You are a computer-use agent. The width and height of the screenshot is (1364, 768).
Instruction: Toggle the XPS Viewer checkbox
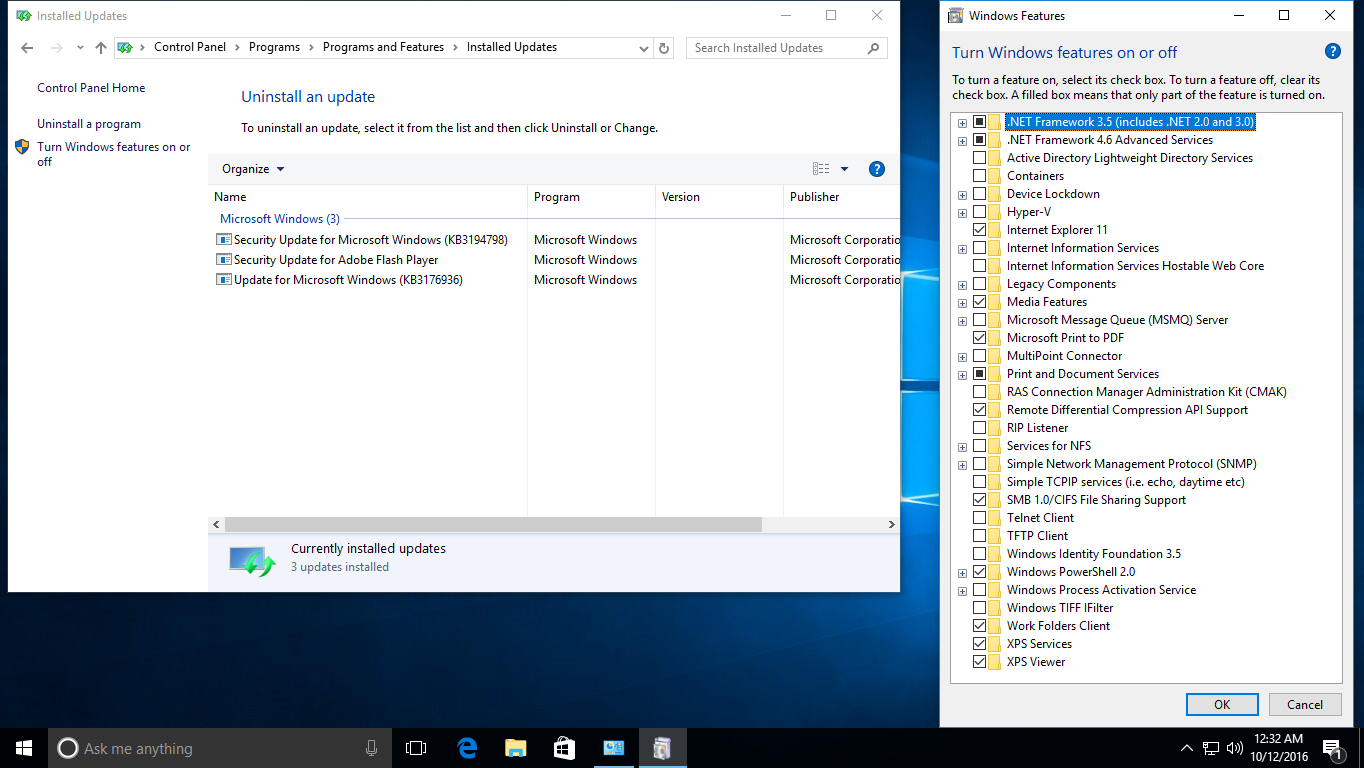click(x=979, y=662)
